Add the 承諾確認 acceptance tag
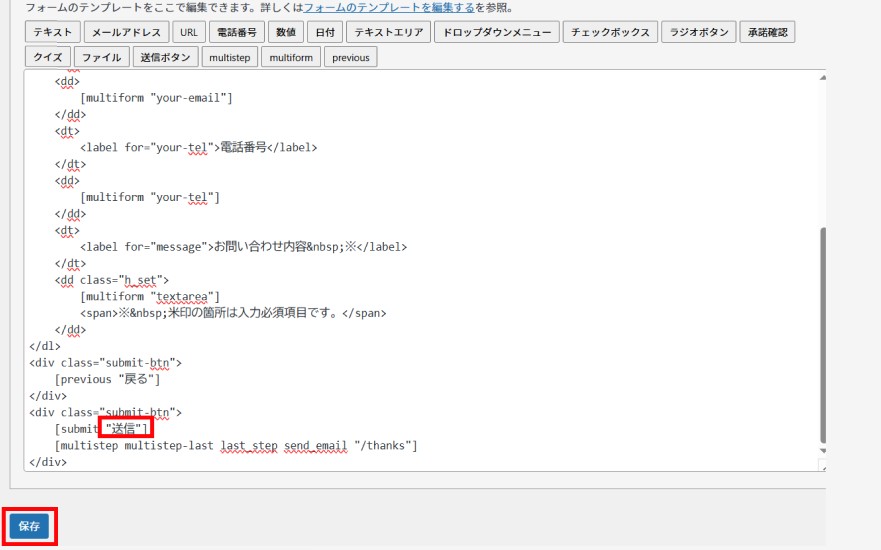Viewport: 881px width, 550px height. pos(768,32)
